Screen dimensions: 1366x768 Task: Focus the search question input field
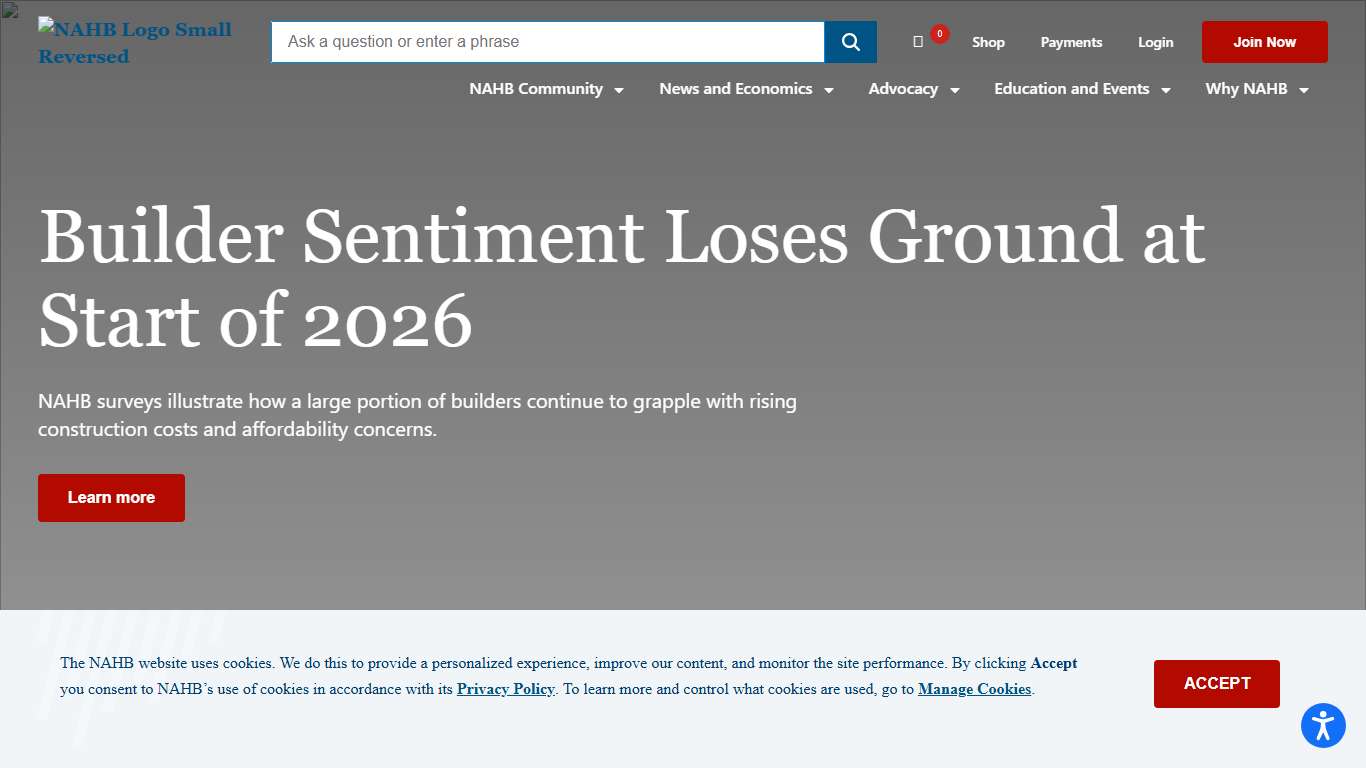coord(547,42)
